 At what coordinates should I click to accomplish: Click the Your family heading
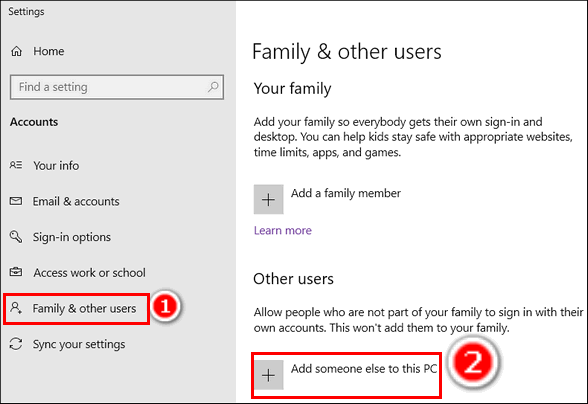tap(292, 89)
